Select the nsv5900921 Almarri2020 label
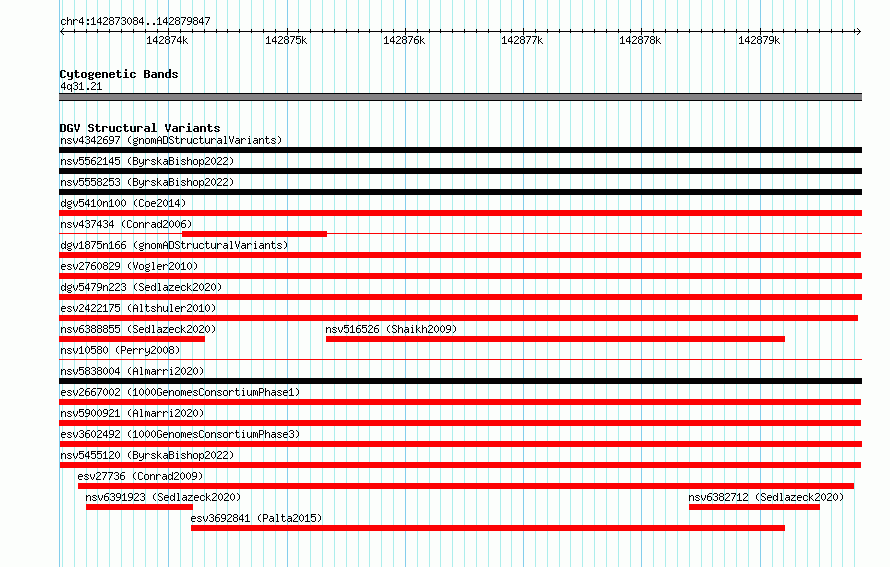Image resolution: width=890 pixels, height=567 pixels. point(132,413)
